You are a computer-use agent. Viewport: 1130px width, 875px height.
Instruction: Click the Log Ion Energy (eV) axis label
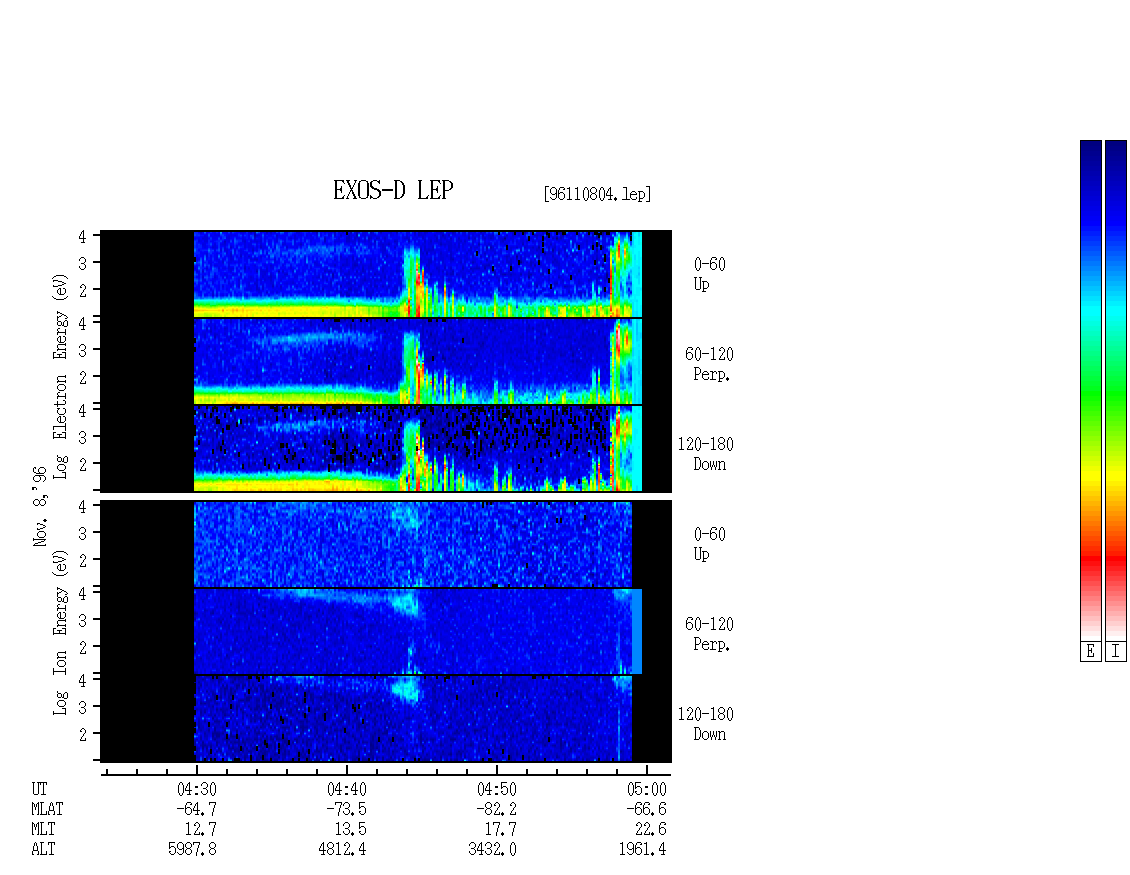[61, 633]
